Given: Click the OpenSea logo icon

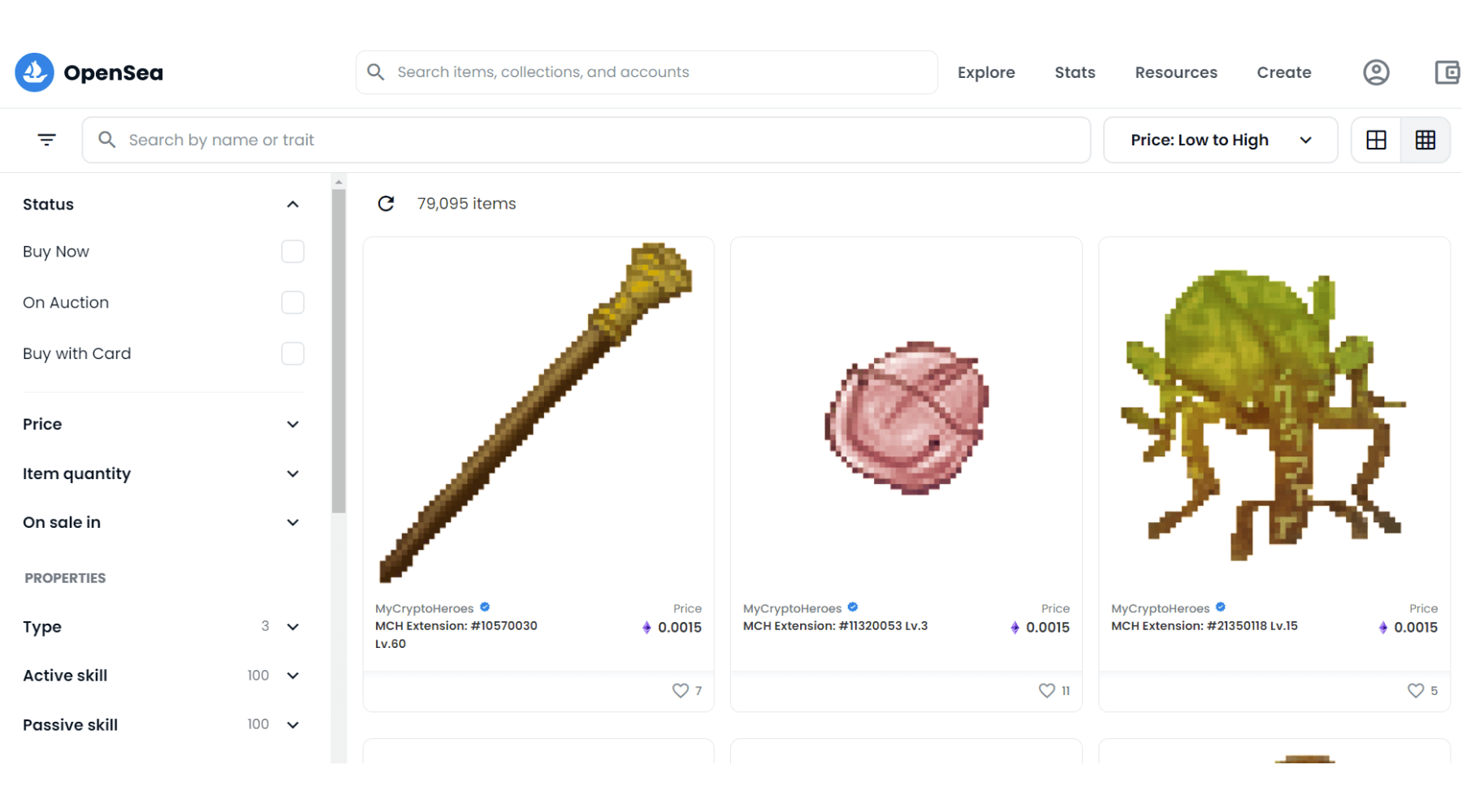Looking at the screenshot, I should coord(34,72).
